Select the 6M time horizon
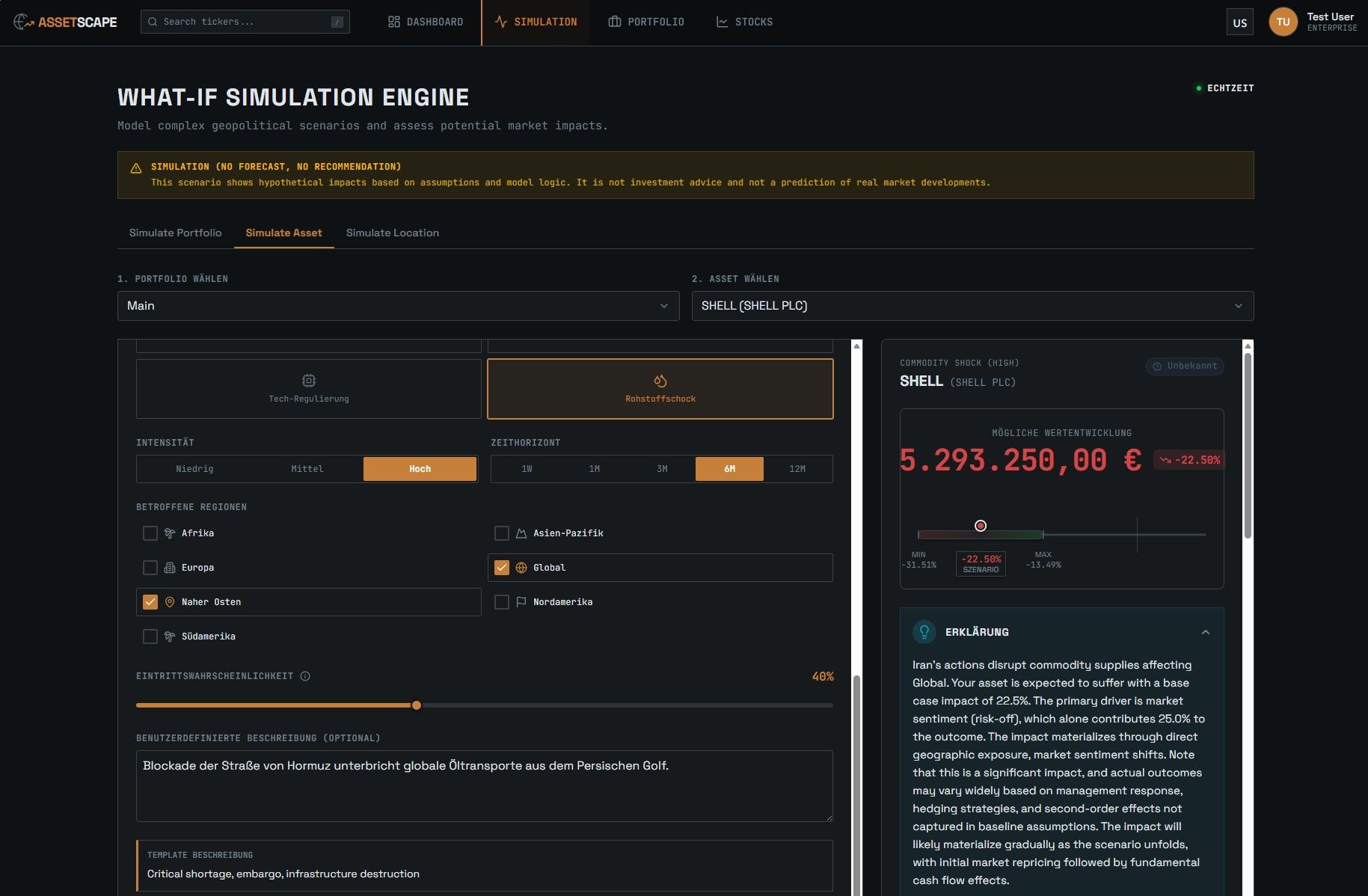The height and width of the screenshot is (896, 1368). (x=730, y=469)
